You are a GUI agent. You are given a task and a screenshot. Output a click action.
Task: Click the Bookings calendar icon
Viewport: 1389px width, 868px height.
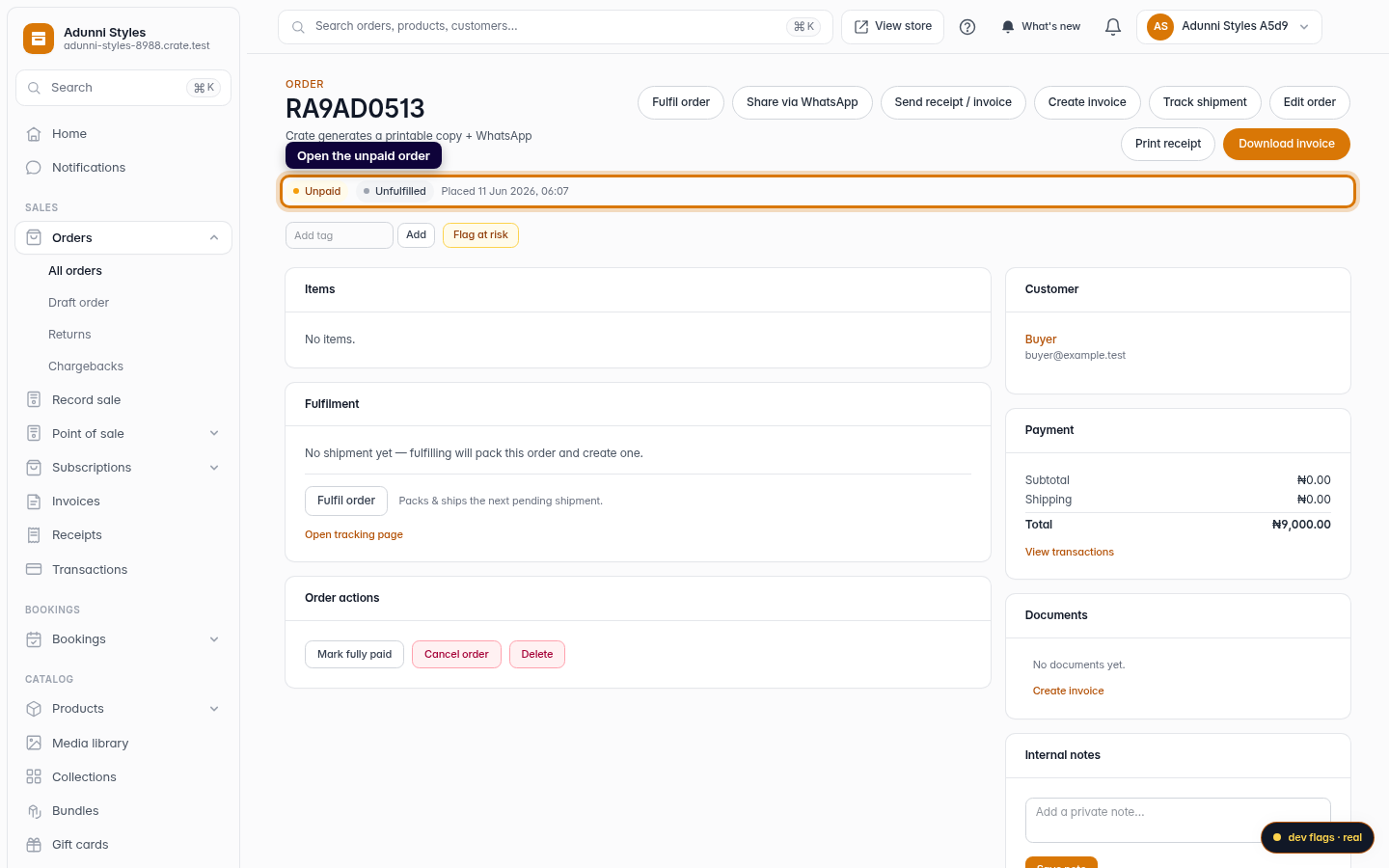click(x=34, y=639)
